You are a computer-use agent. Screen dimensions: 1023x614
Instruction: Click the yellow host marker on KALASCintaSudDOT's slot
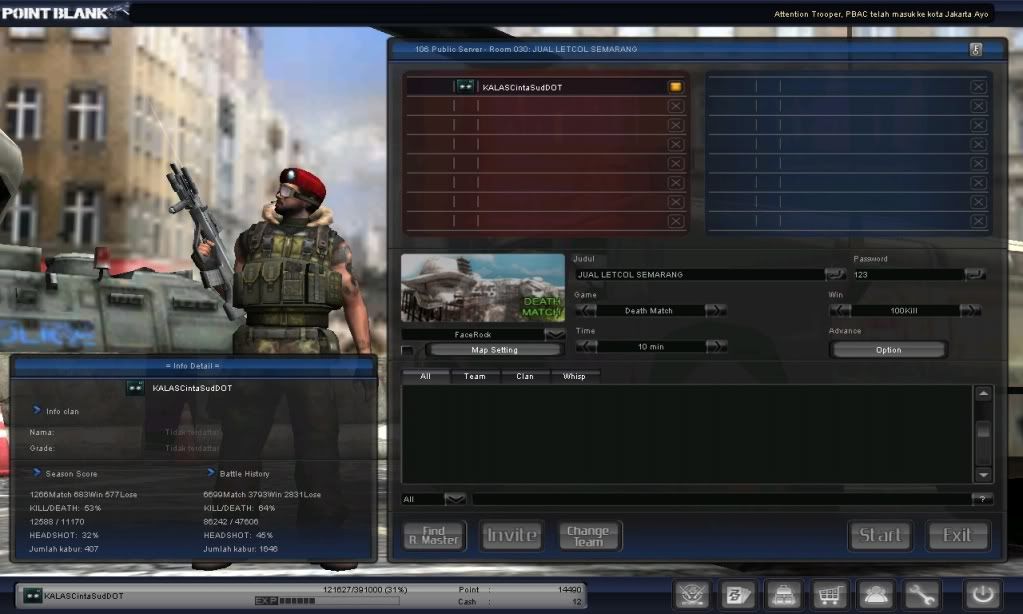coord(675,87)
